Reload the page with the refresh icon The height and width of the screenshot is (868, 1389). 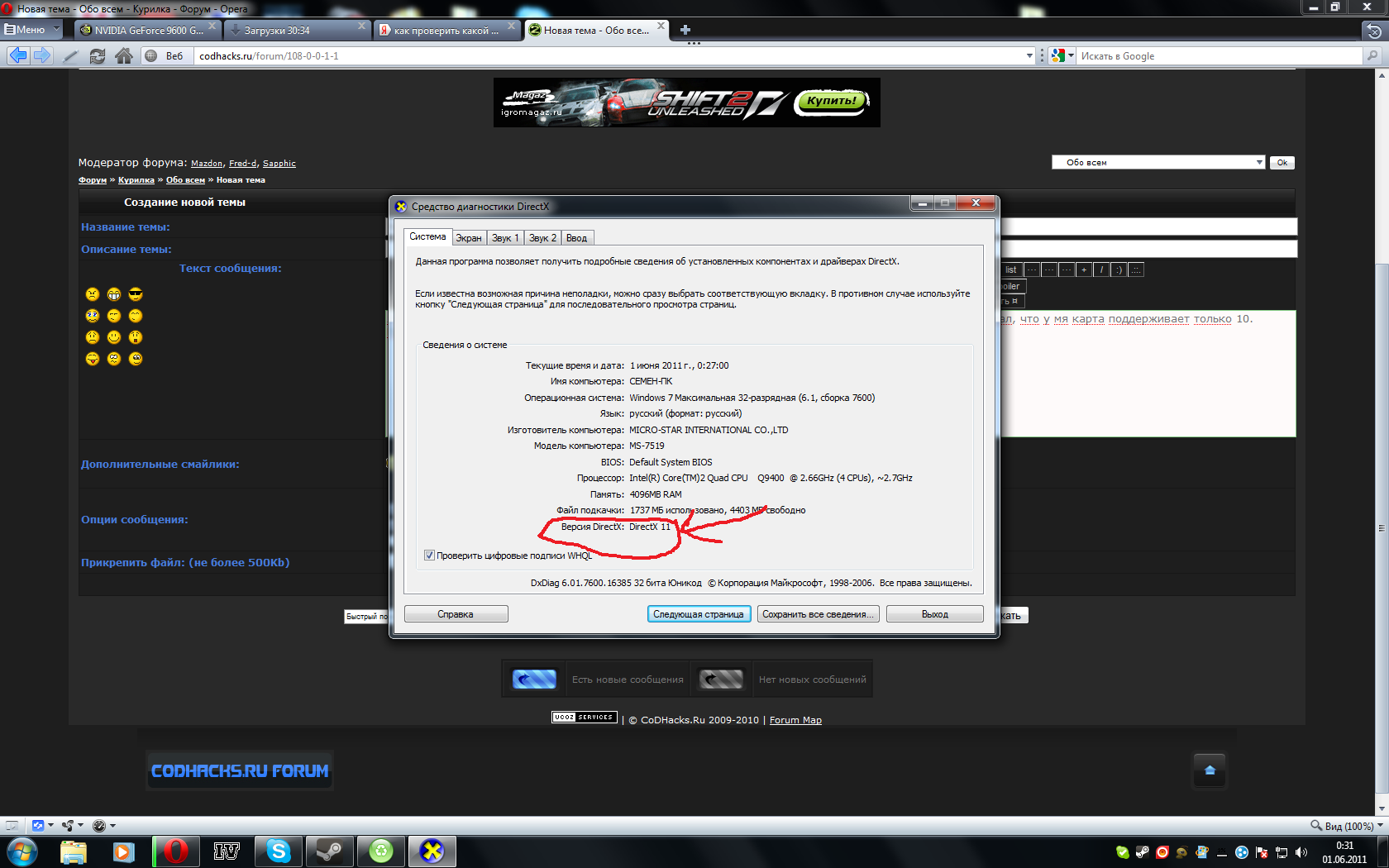[x=97, y=56]
